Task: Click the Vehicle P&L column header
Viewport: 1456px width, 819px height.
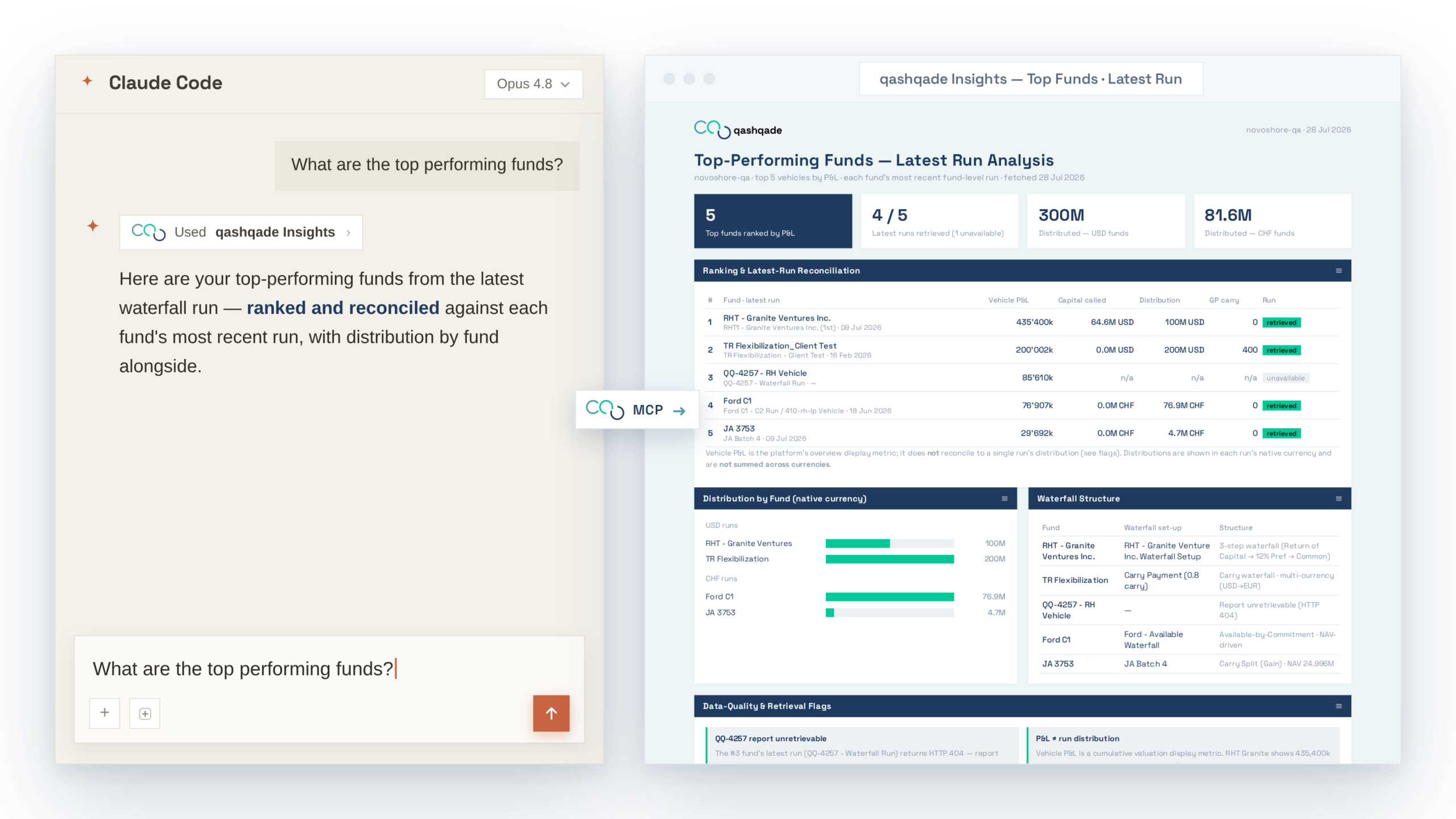Action: tap(1008, 300)
